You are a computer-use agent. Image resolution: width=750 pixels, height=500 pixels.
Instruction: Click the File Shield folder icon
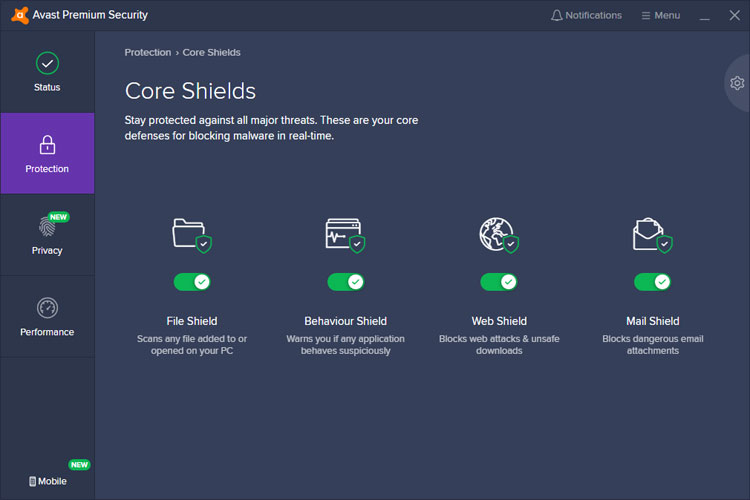[x=192, y=235]
